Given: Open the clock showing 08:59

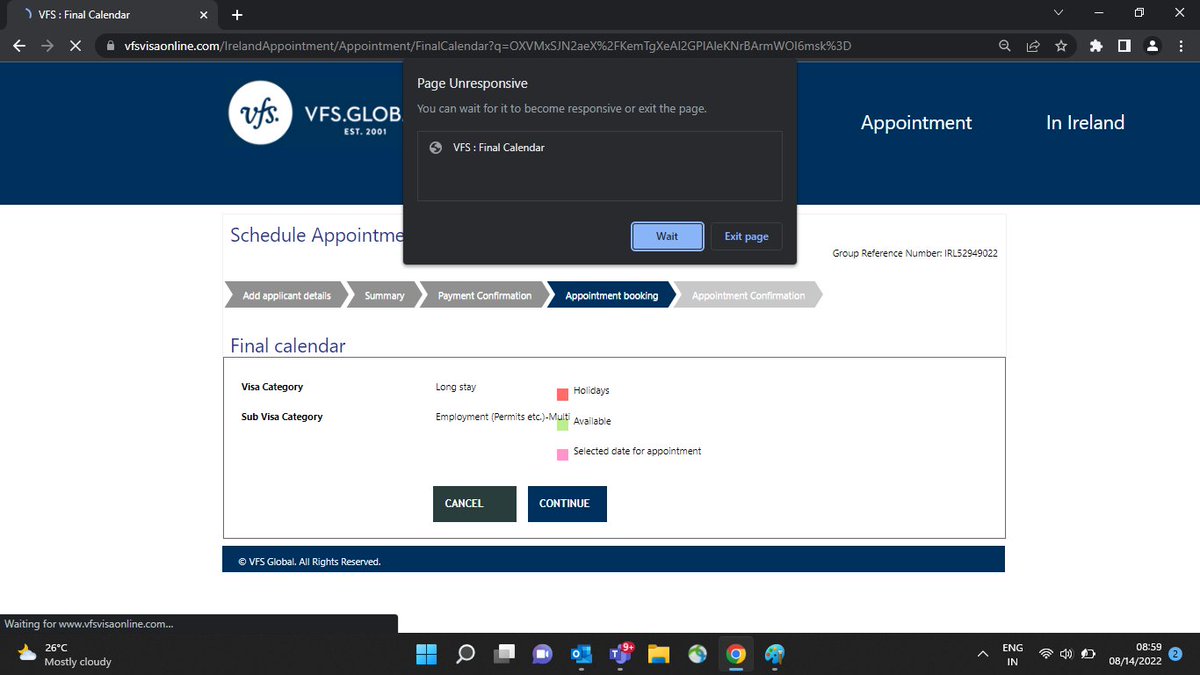Looking at the screenshot, I should click(x=1135, y=654).
